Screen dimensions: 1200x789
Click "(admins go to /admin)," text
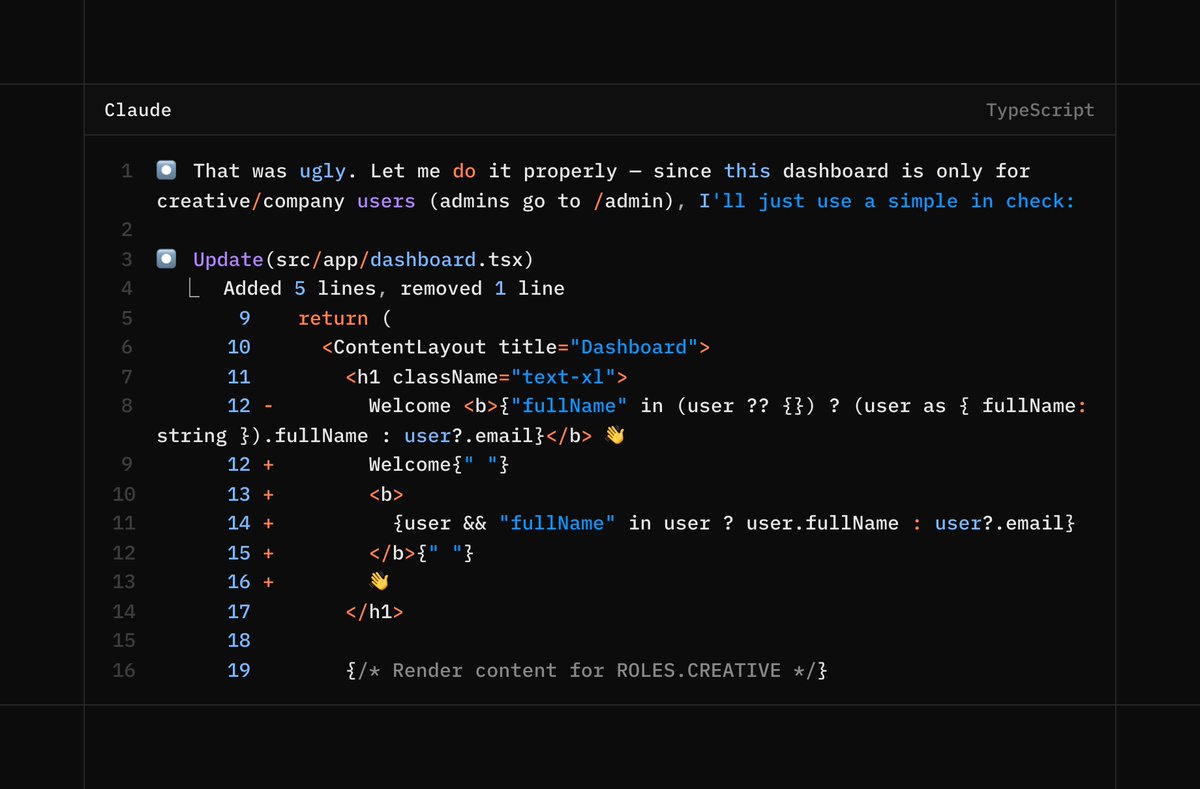(x=557, y=201)
